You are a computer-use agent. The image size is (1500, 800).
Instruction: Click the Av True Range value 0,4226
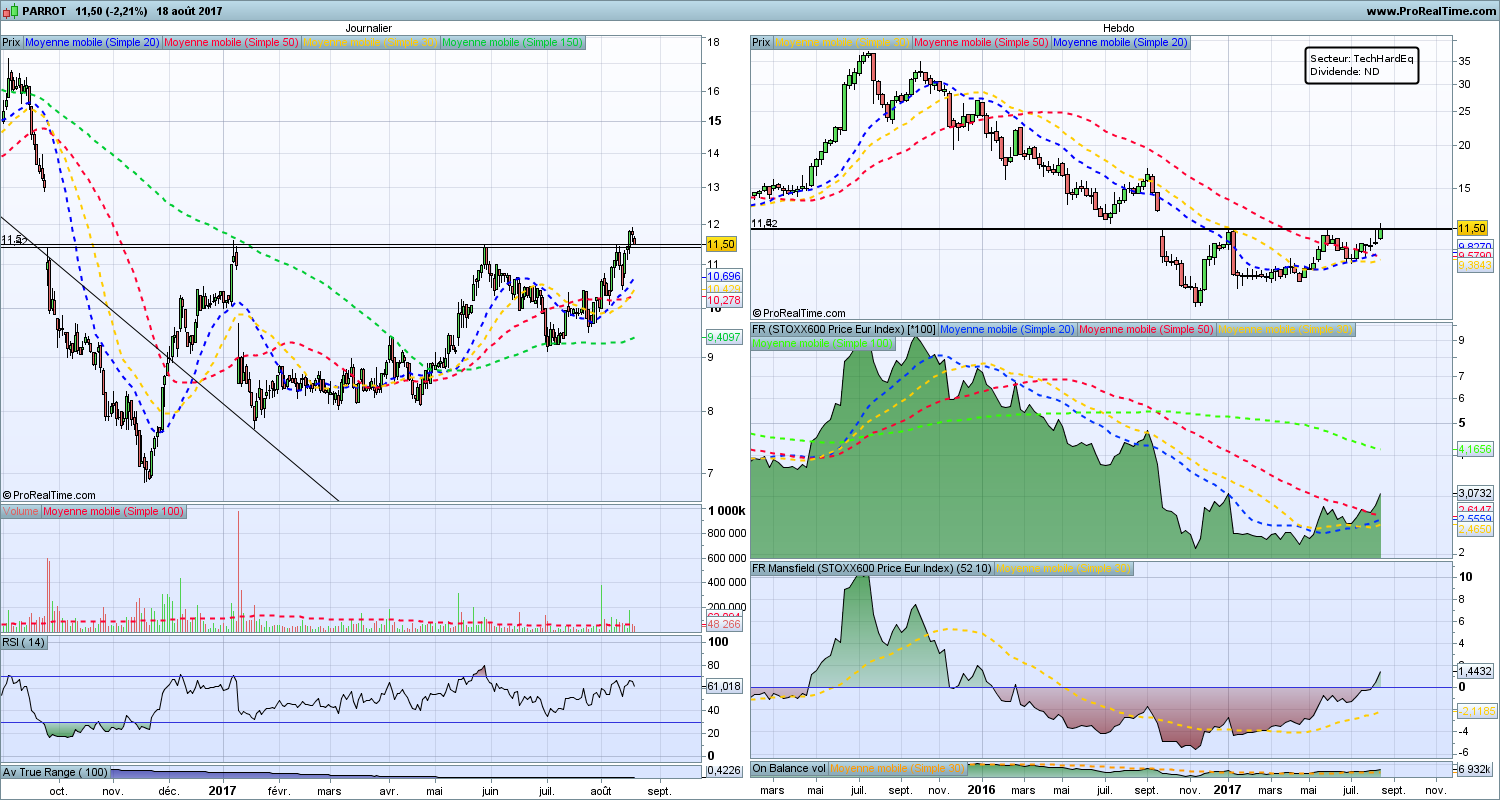tap(723, 770)
